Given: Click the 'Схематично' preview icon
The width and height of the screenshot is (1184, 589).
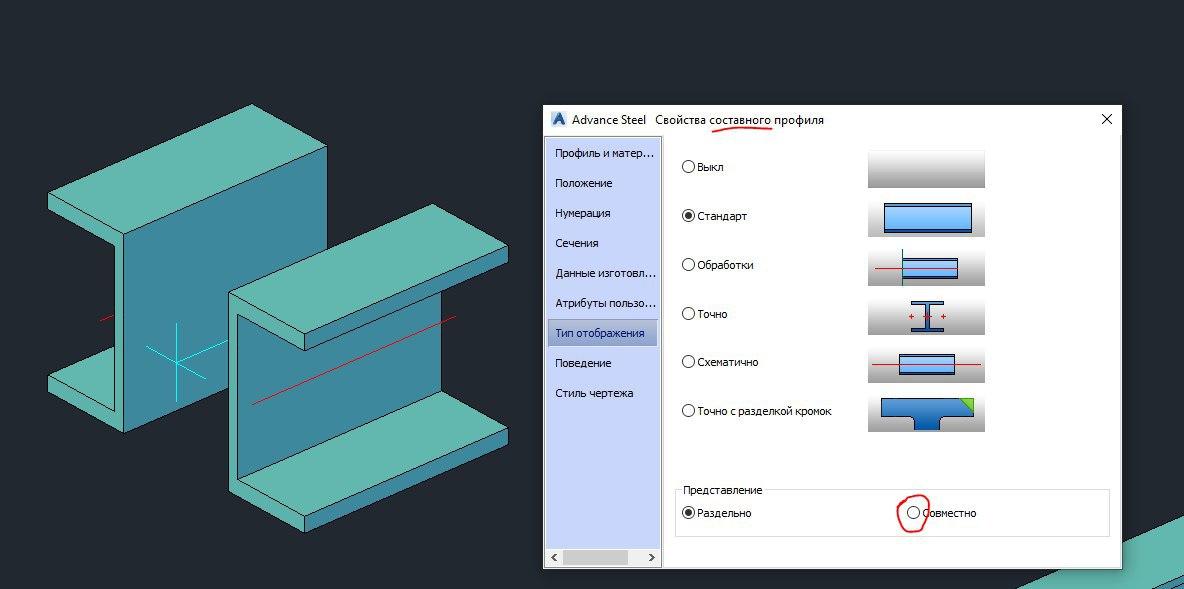Looking at the screenshot, I should [x=925, y=363].
